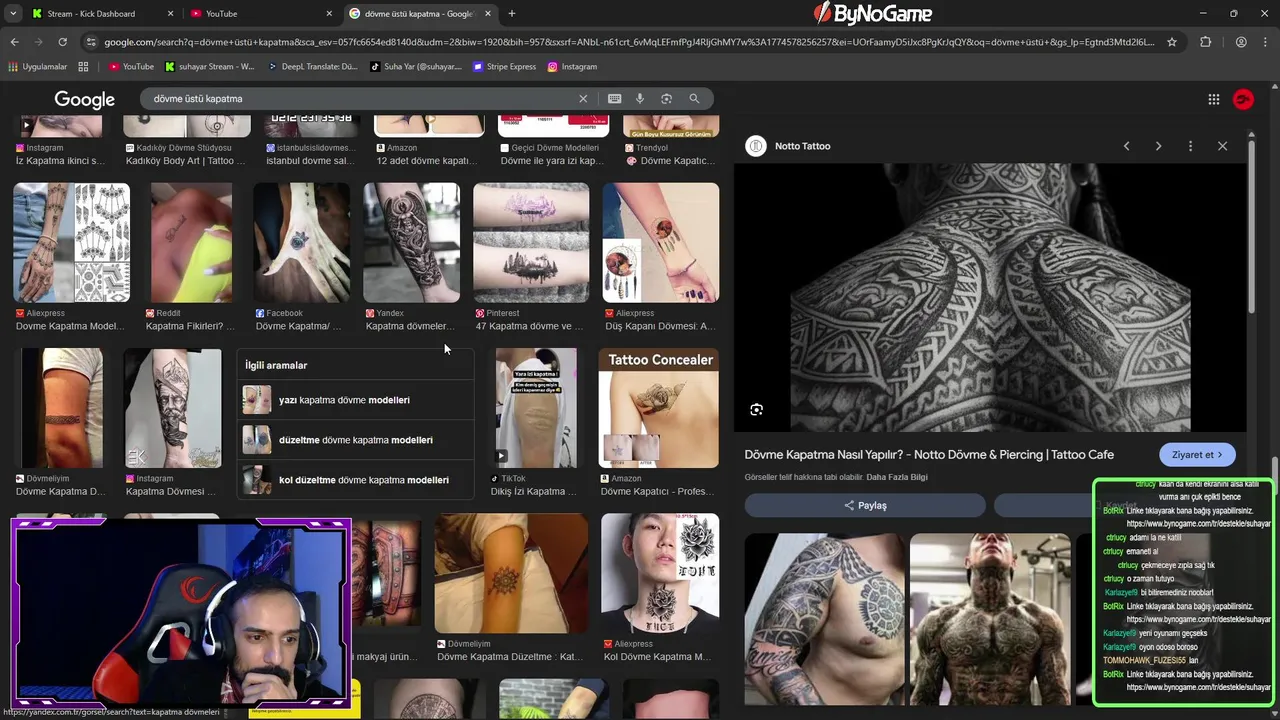Open Dövme Kapatma Düzeltme result image
Viewport: 1280px width, 720px height.
coord(511,573)
